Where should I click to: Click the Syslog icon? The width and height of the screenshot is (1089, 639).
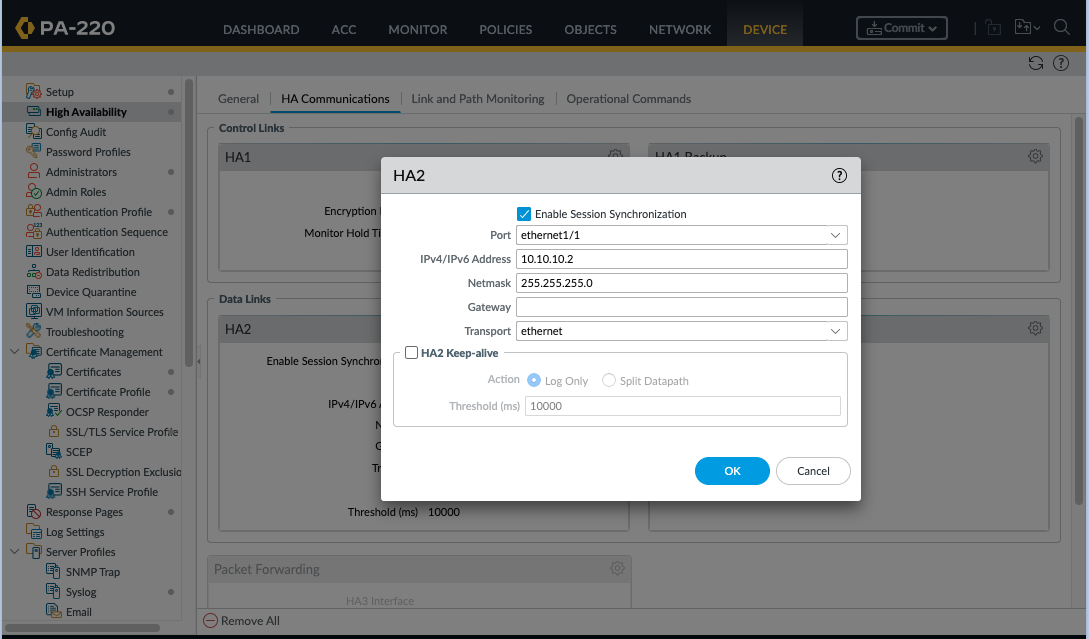click(53, 592)
